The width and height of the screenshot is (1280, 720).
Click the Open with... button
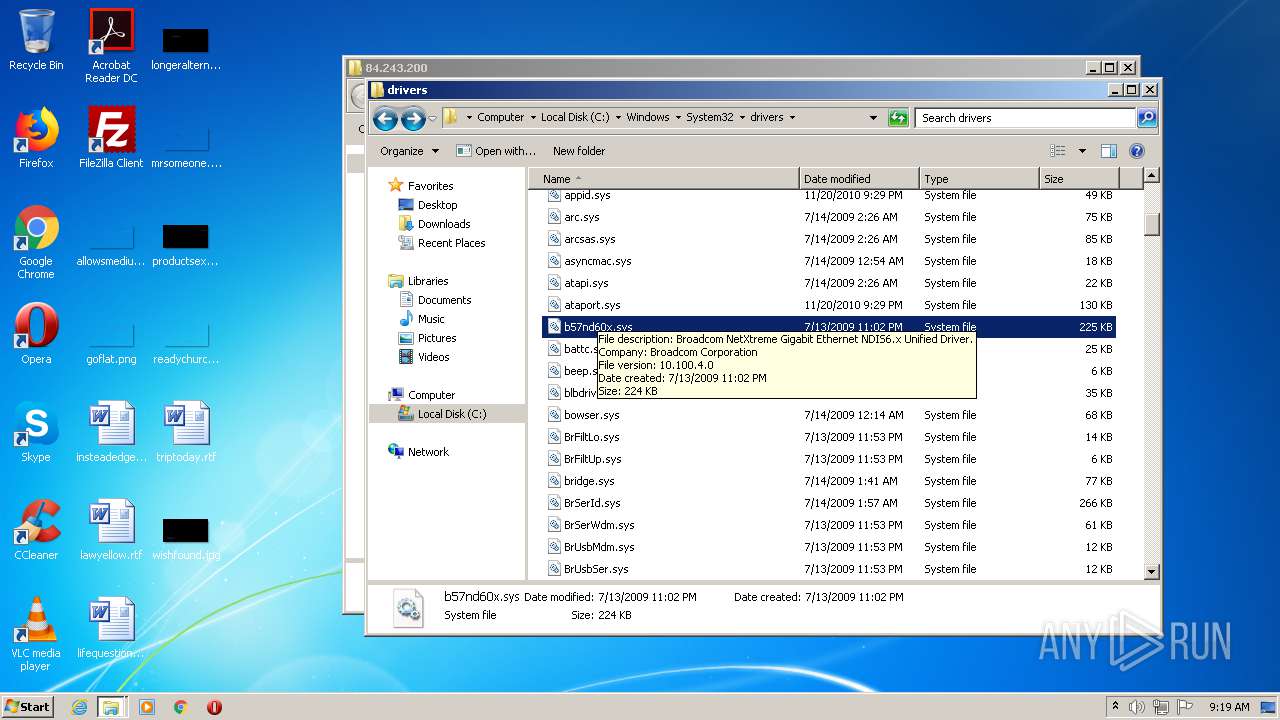point(496,151)
